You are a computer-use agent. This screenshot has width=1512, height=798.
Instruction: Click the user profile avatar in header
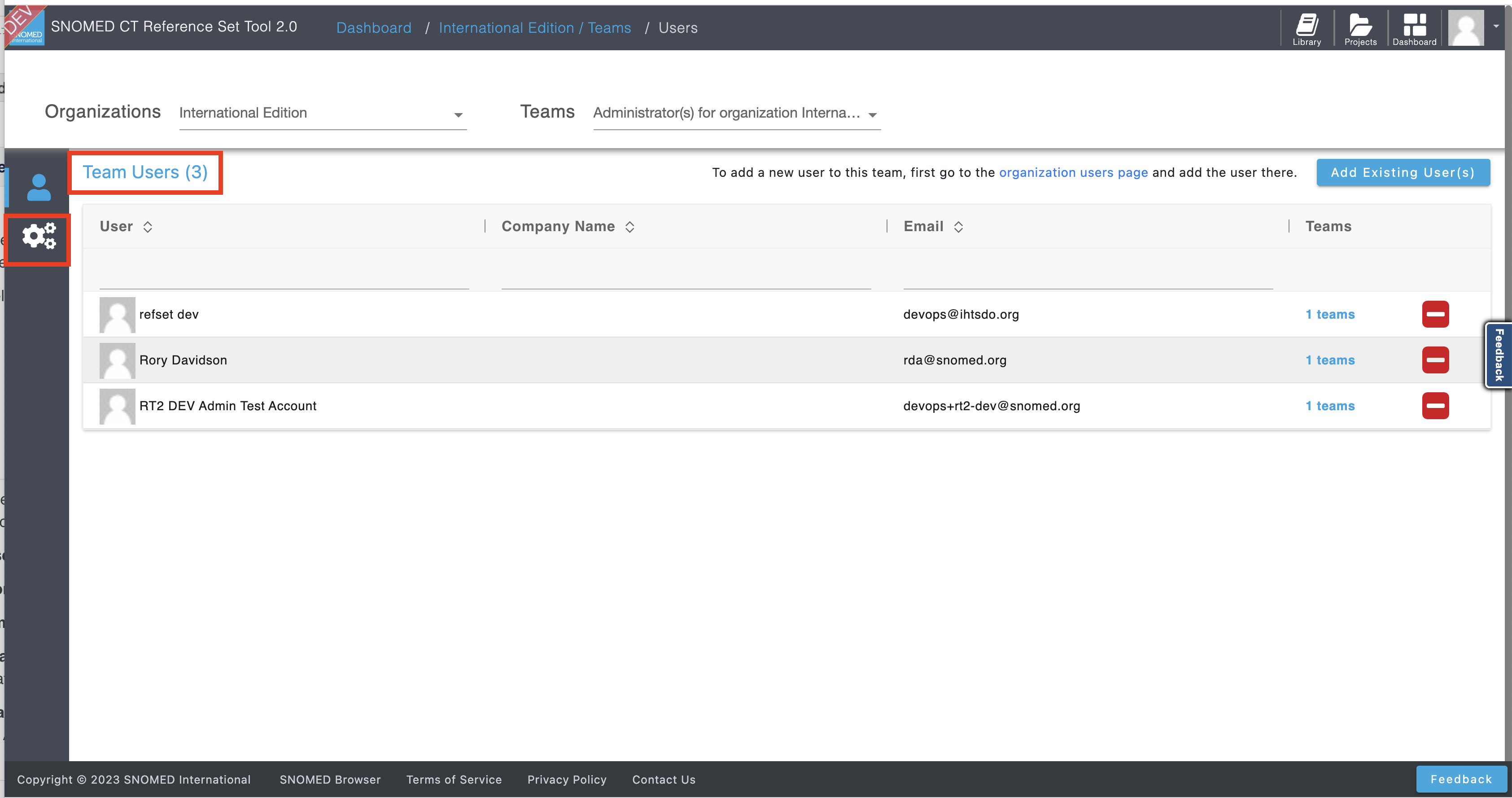tap(1466, 27)
